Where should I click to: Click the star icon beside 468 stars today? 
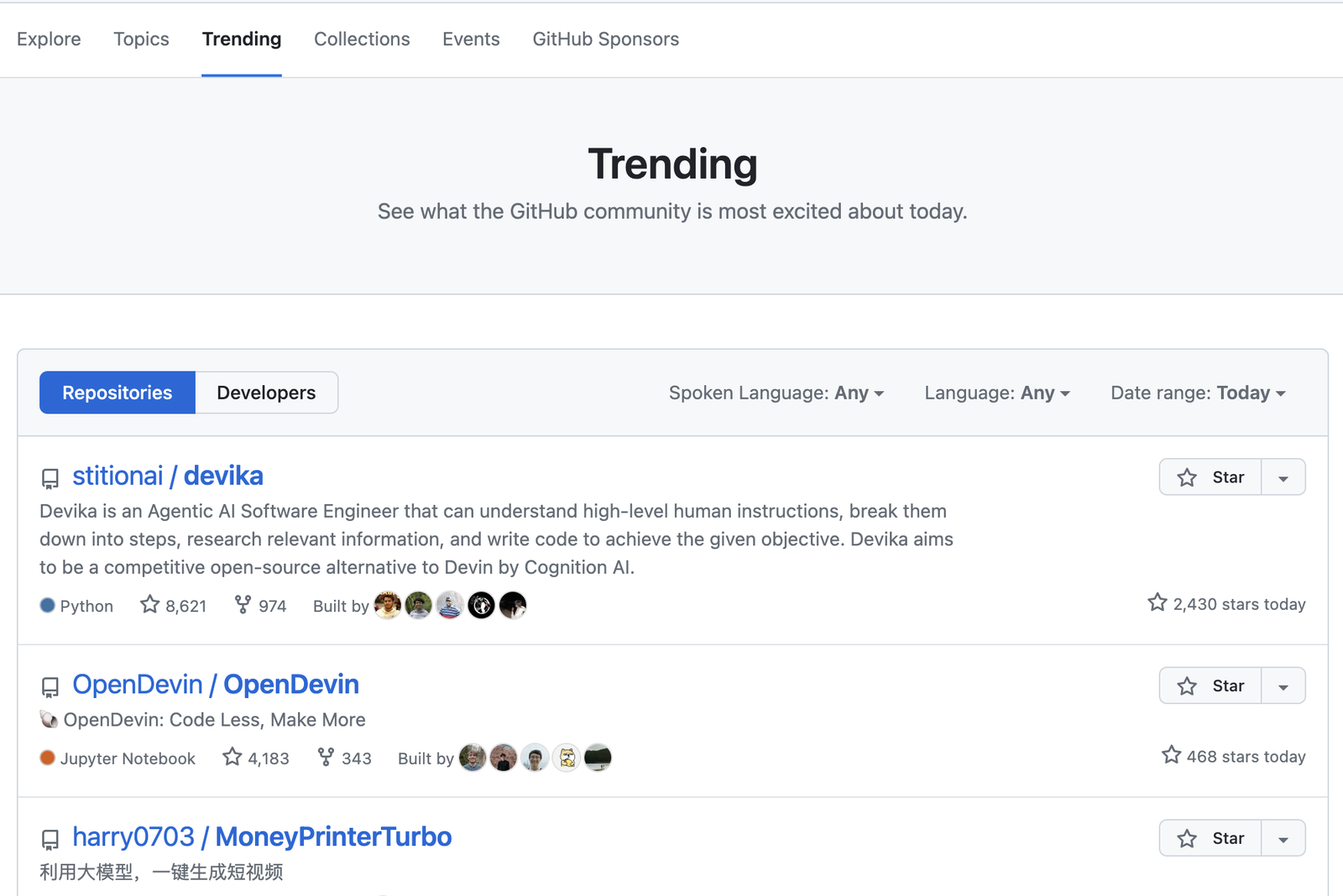click(x=1172, y=755)
